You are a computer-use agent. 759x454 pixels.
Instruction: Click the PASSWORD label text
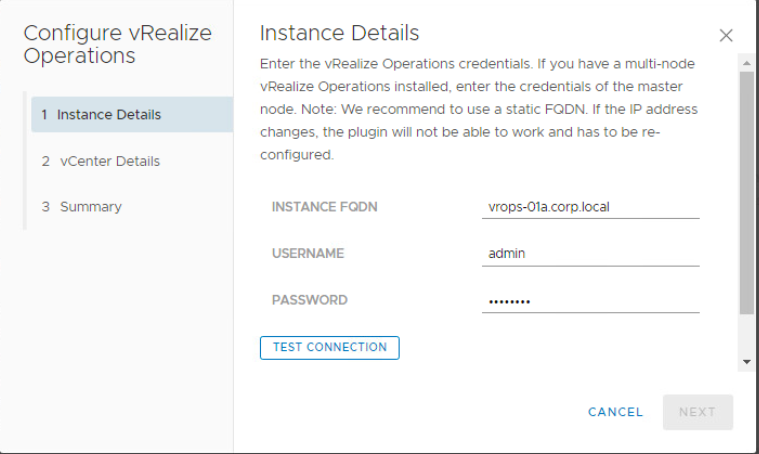[x=310, y=300]
